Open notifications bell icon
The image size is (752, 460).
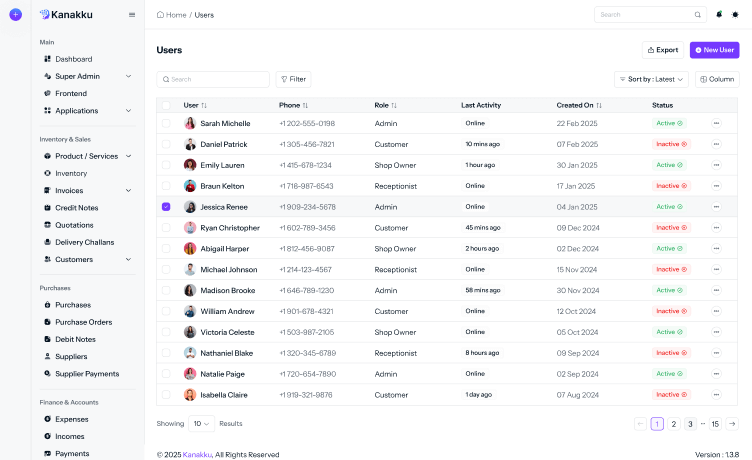click(x=719, y=14)
